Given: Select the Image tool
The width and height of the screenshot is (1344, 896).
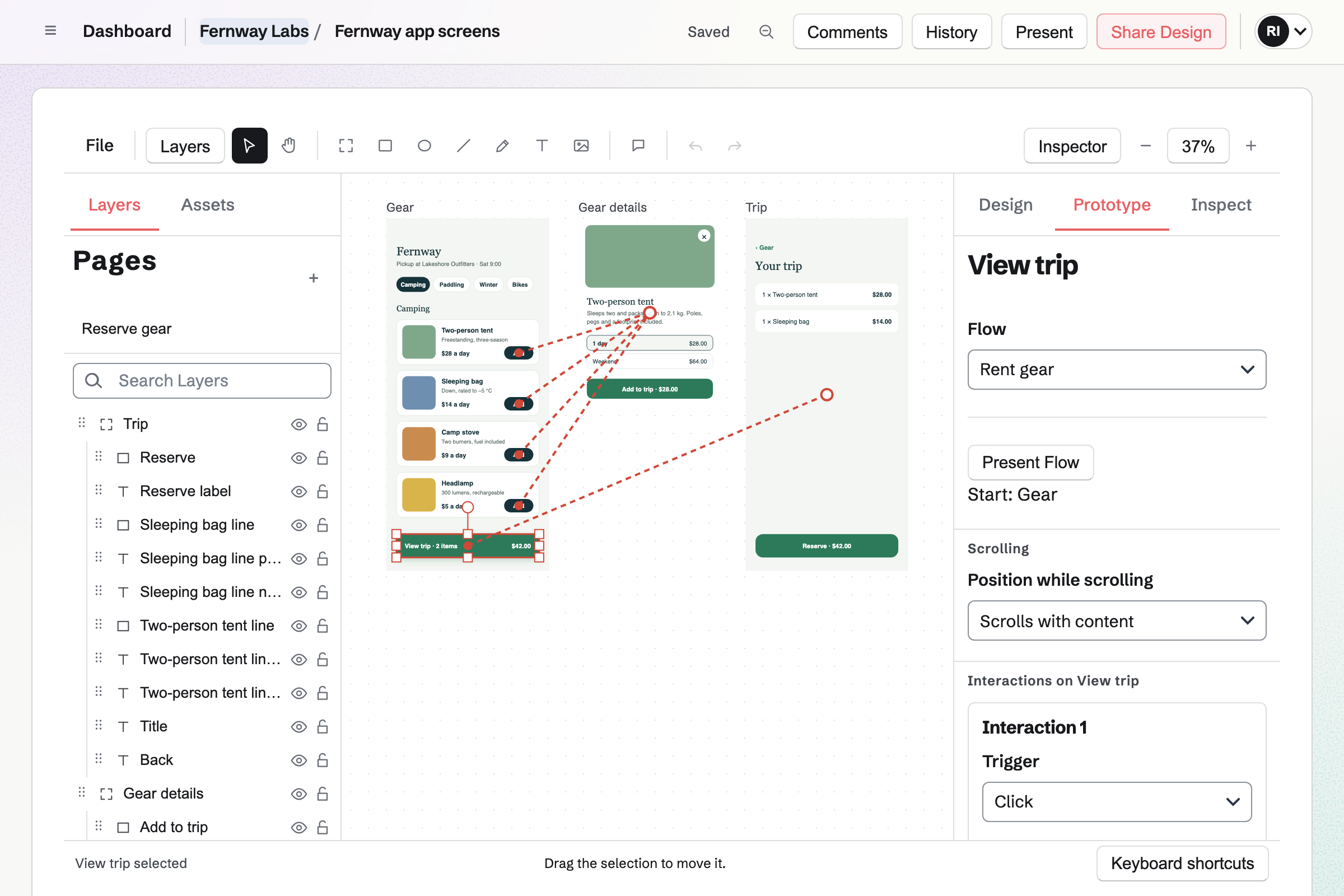Looking at the screenshot, I should point(581,146).
